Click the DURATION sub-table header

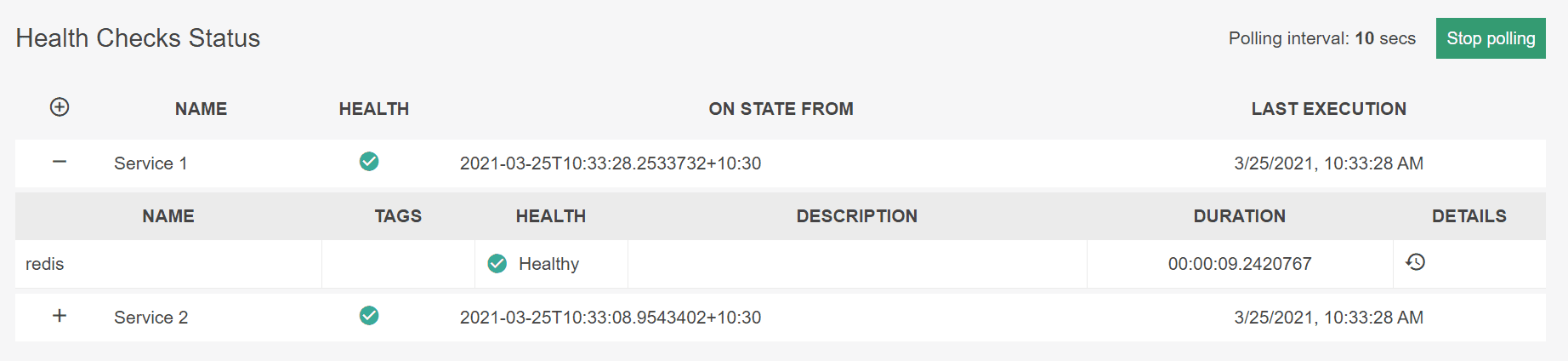[1240, 216]
